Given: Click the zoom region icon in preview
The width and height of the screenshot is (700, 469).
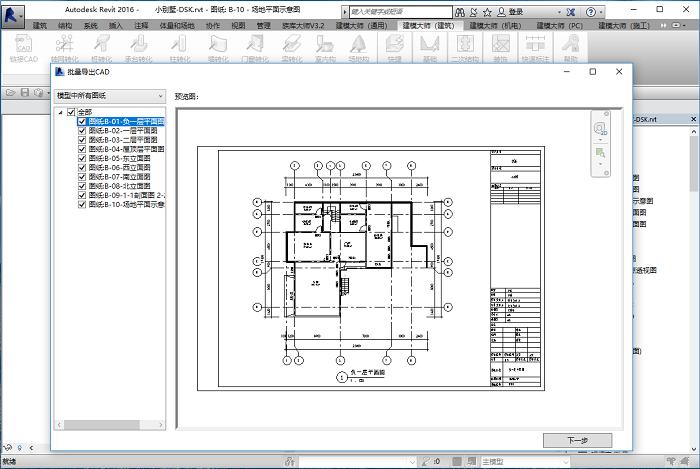Looking at the screenshot, I should point(600,153).
